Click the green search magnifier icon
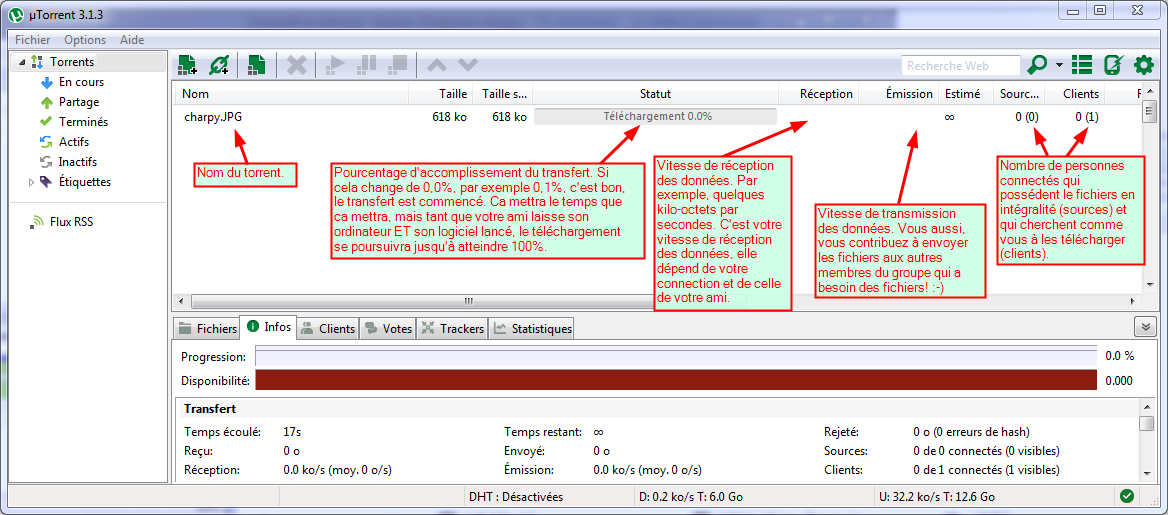The height and width of the screenshot is (515, 1168). pos(1037,66)
